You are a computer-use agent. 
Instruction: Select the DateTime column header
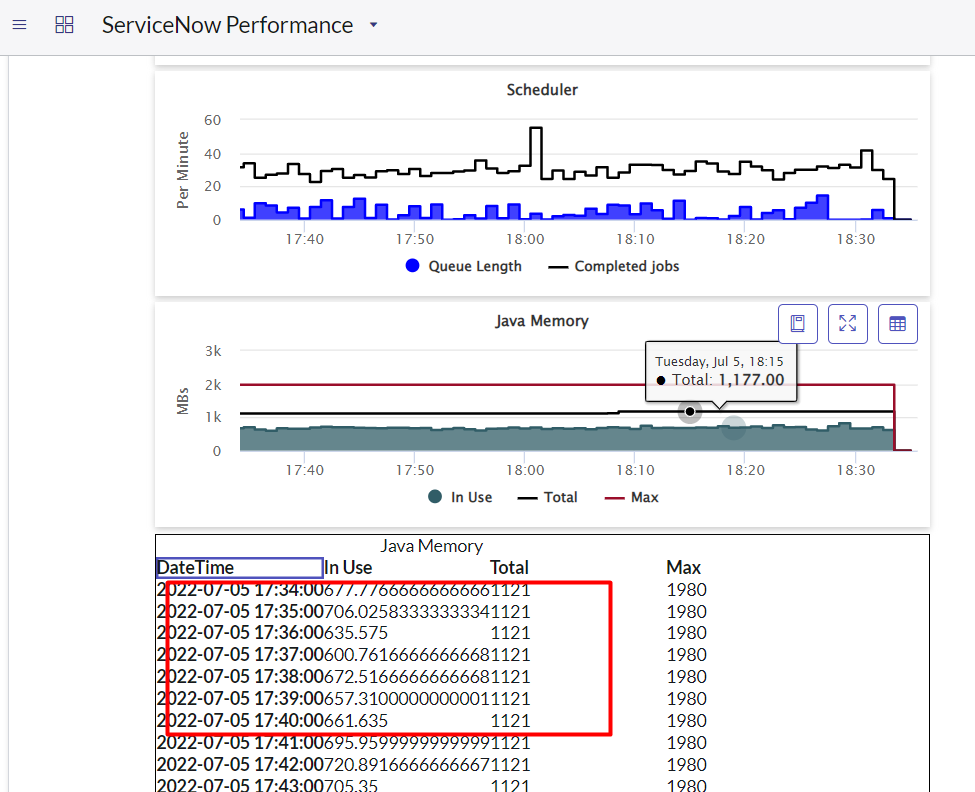(239, 568)
